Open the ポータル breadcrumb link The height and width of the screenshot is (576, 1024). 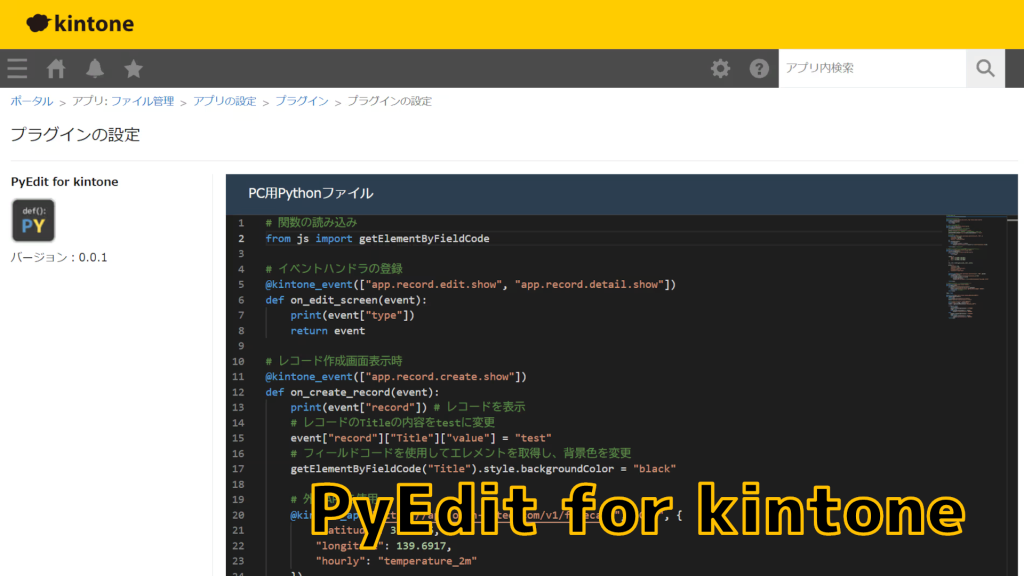pyautogui.click(x=31, y=101)
